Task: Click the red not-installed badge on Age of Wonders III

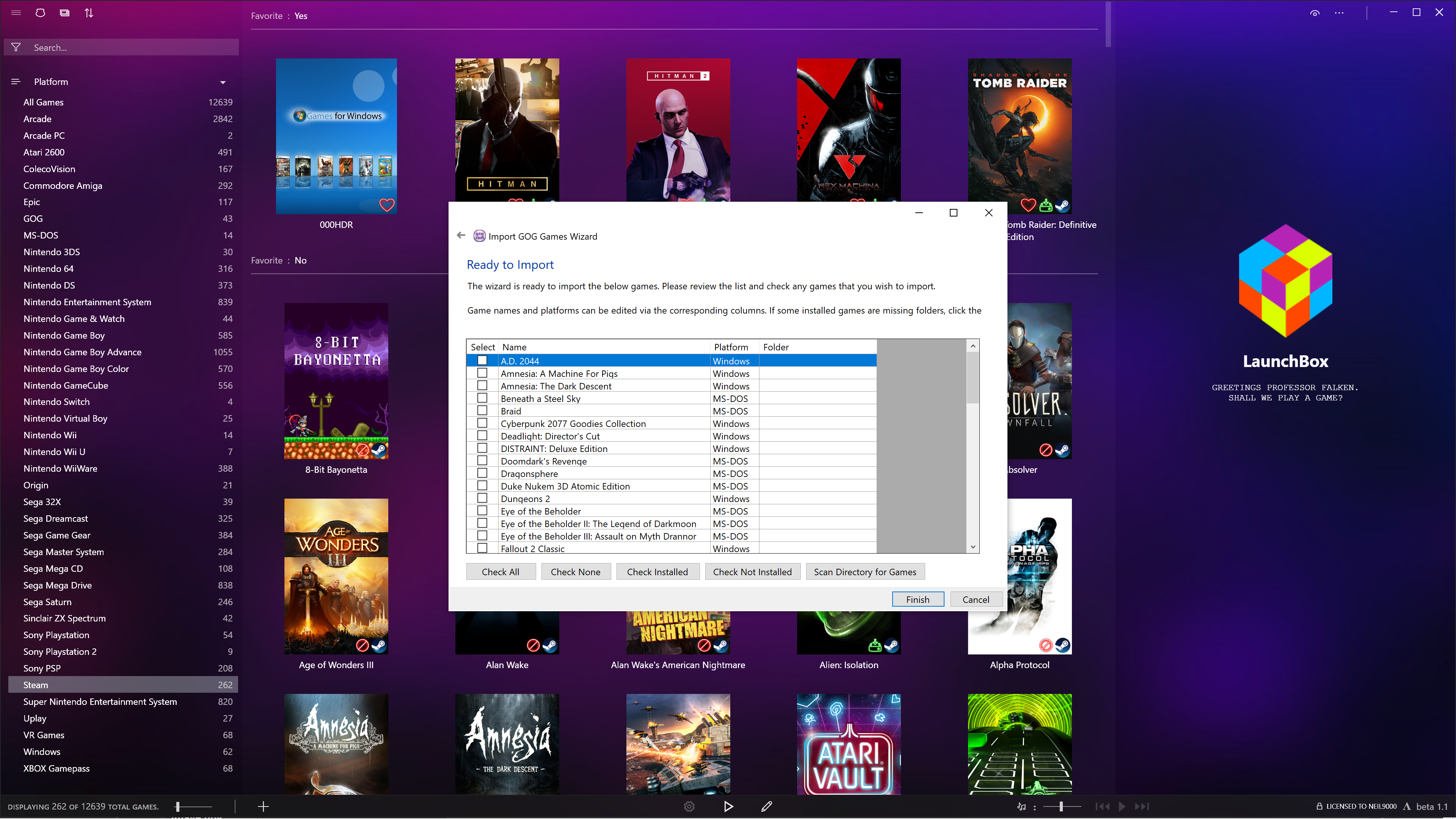Action: [362, 645]
